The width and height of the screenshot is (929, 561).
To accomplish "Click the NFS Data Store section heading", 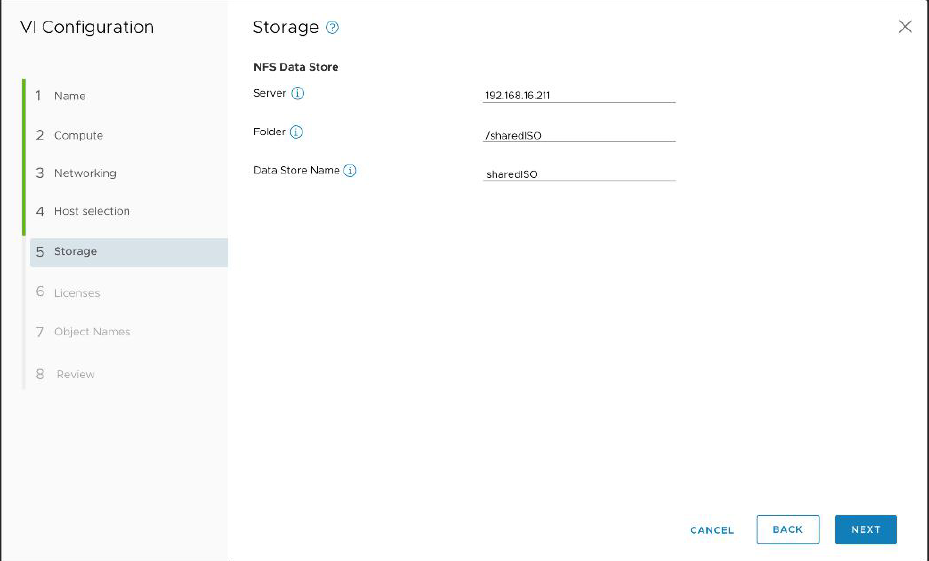I will (296, 67).
